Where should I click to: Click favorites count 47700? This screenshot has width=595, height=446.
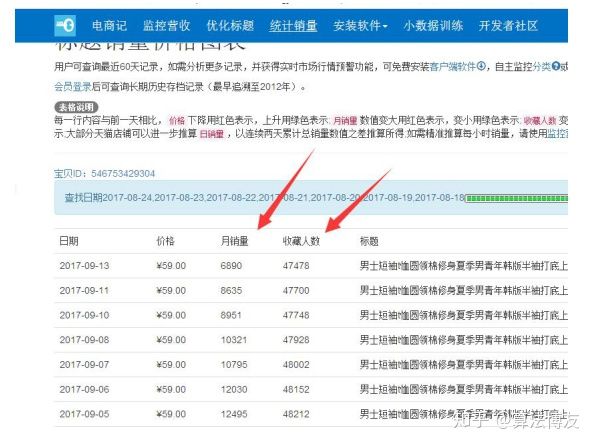click(x=296, y=291)
